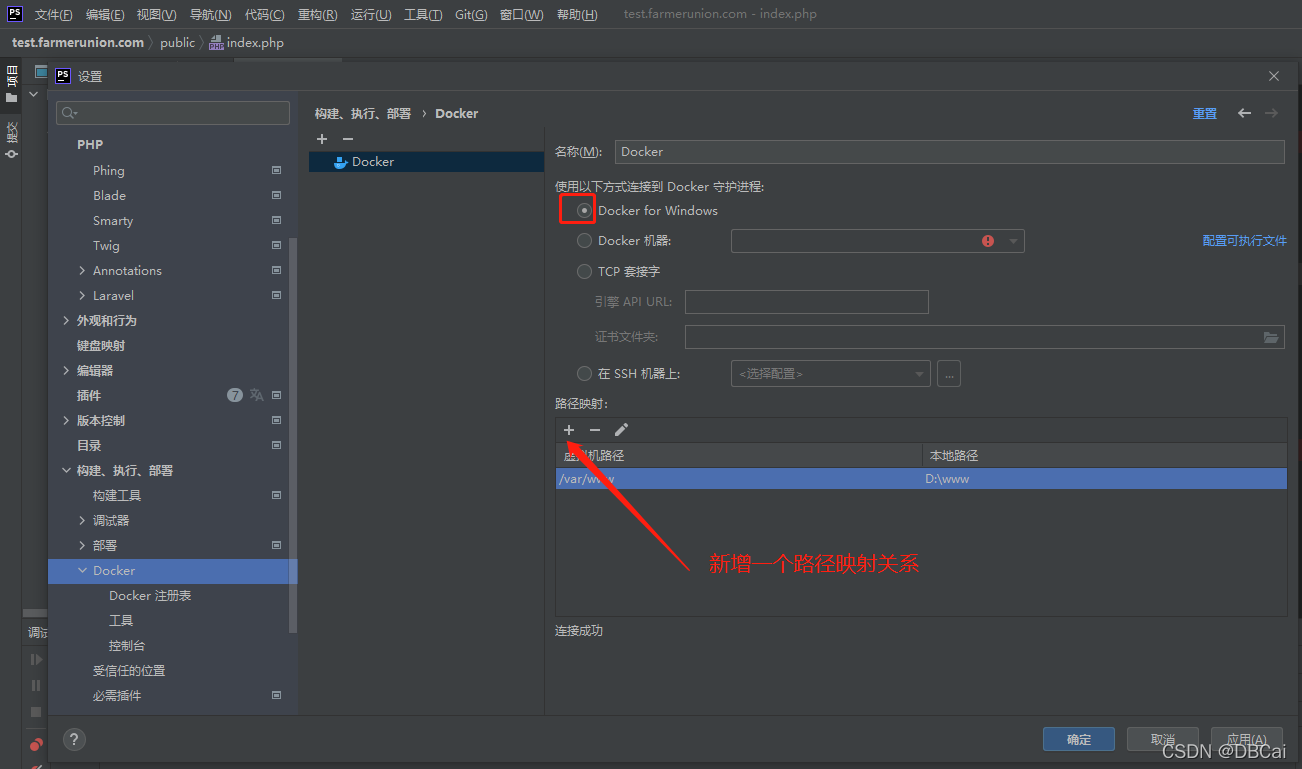Open the 受信任的位置 settings page
Image resolution: width=1302 pixels, height=769 pixels.
click(x=129, y=671)
